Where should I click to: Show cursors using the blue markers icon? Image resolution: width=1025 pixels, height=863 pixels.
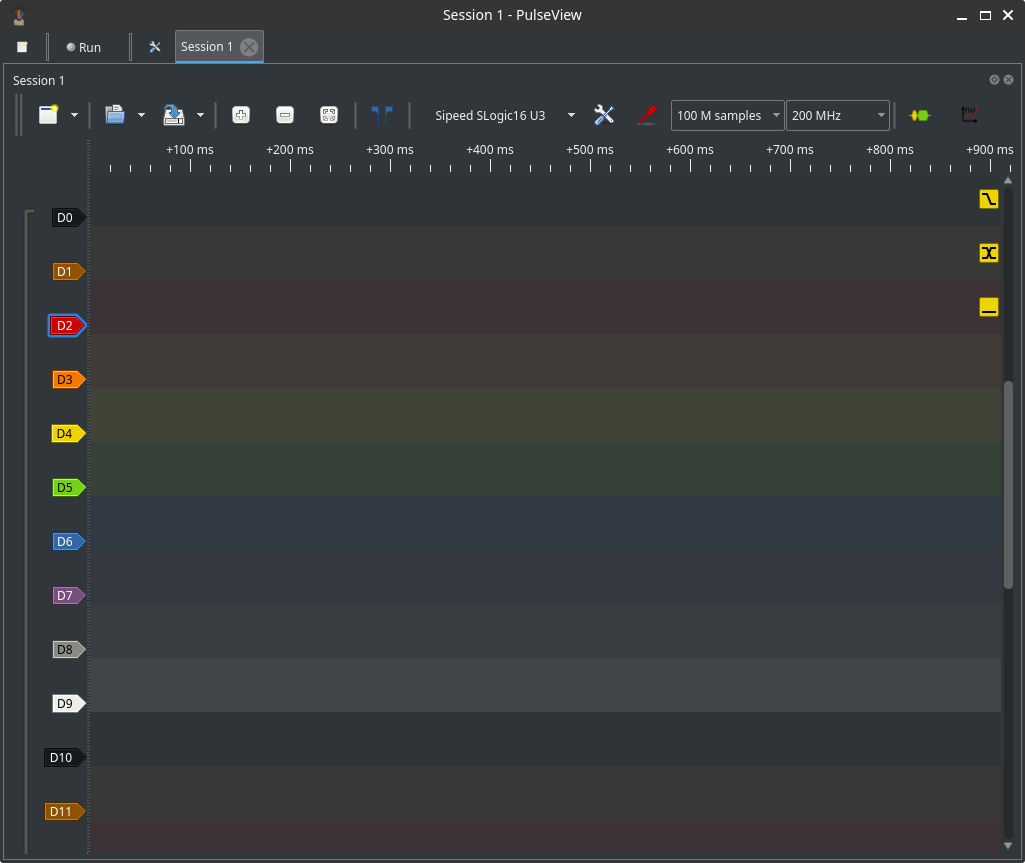pos(381,115)
